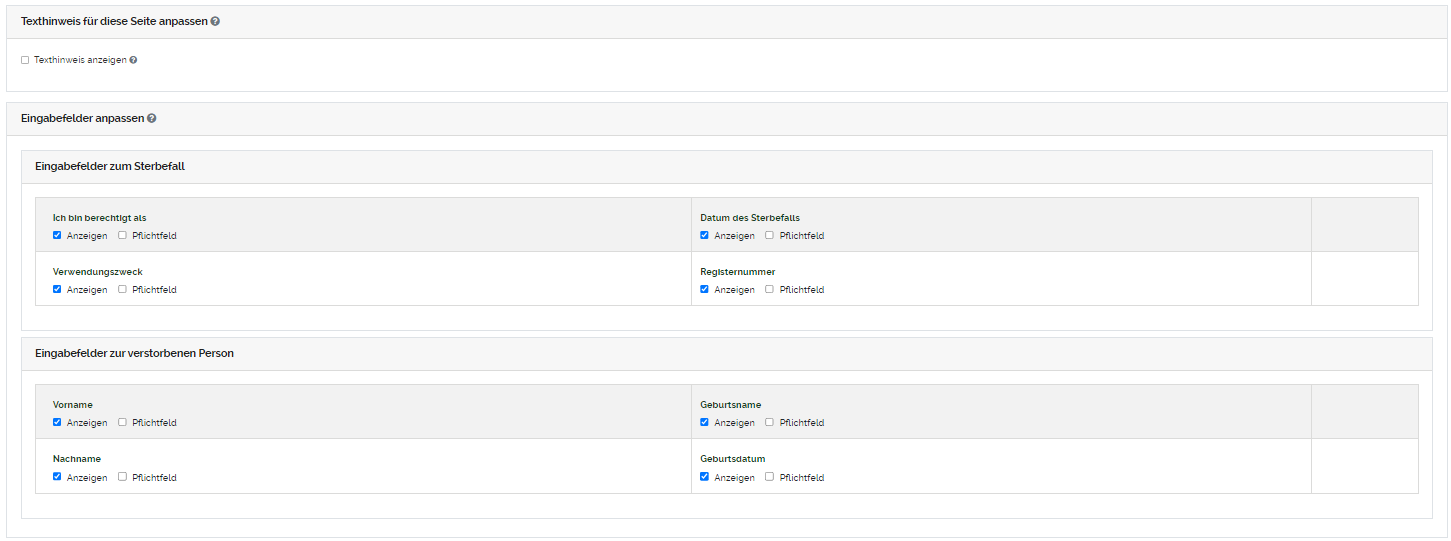Open help icon next to Eingabefelder anpassen
Viewport: 1451px width, 541px height.
tap(152, 118)
